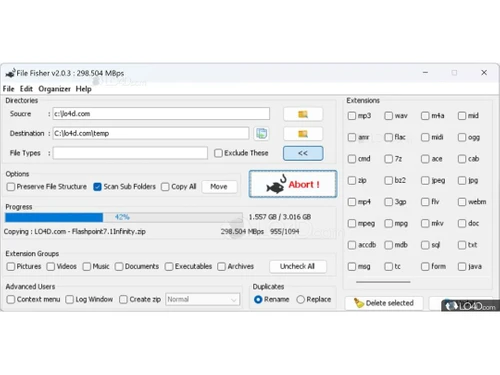This screenshot has width=500, height=375.
Task: Click Delete selected button
Action: tap(384, 303)
